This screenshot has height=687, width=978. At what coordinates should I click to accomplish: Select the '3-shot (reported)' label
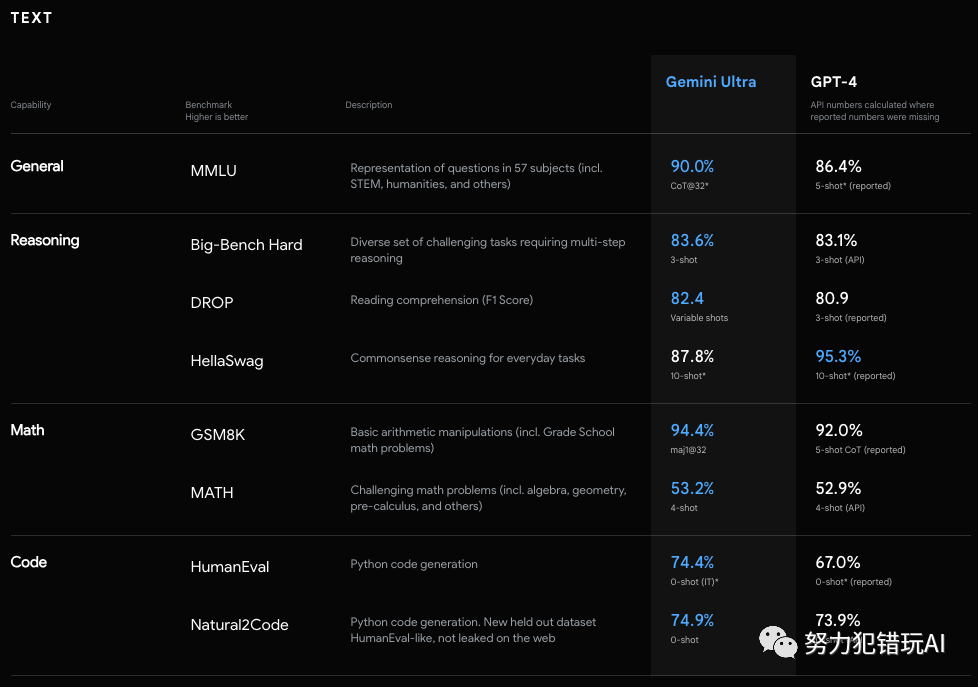851,318
